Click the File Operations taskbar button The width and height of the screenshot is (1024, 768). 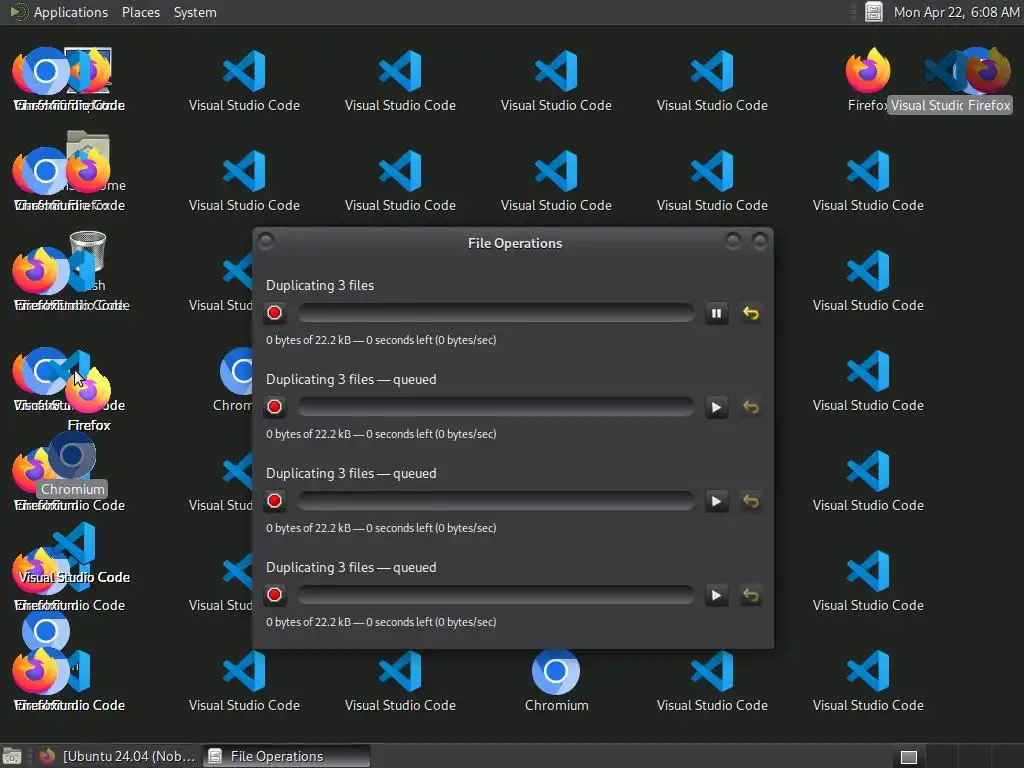[x=286, y=756]
